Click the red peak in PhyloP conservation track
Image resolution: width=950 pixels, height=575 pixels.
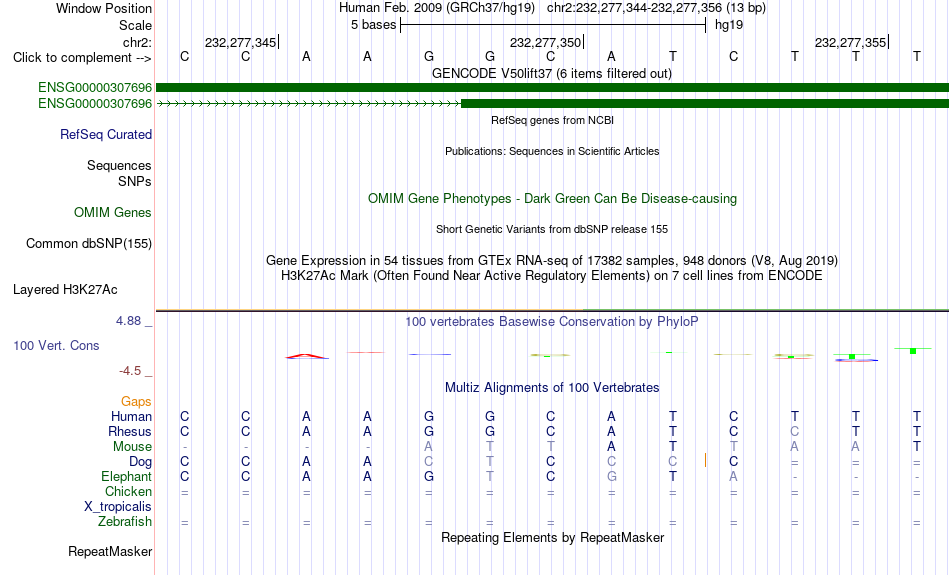click(307, 356)
